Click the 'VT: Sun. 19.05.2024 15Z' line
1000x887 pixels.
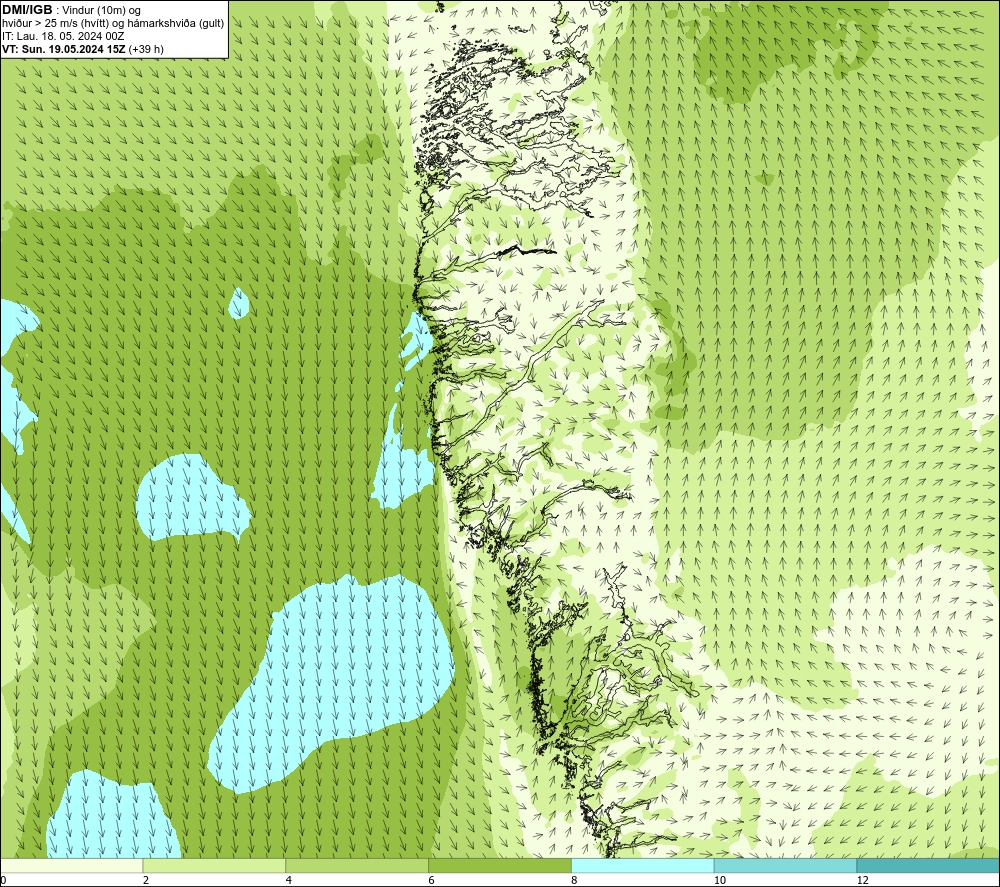[83, 49]
